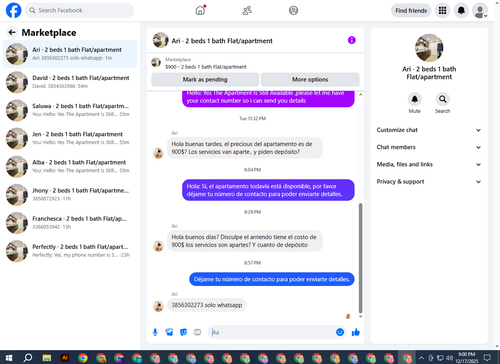Open Jhony conversation in the list
The height and width of the screenshot is (364, 500).
coord(70,195)
